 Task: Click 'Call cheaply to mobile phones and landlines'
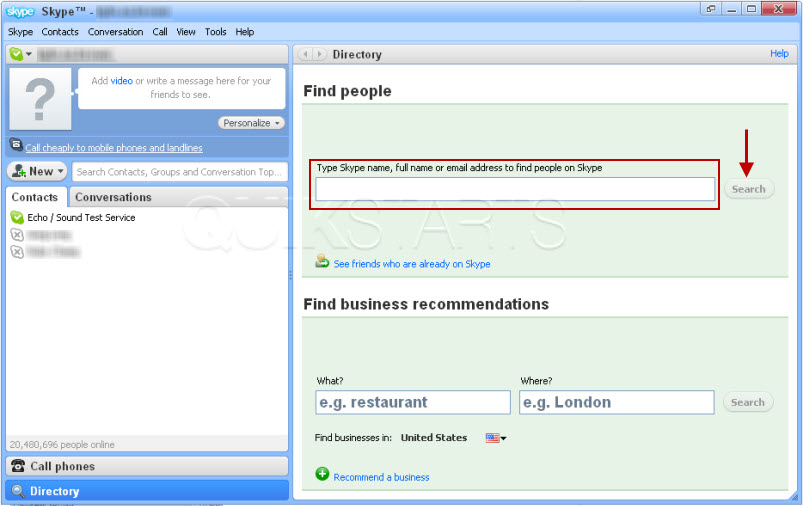[x=114, y=148]
